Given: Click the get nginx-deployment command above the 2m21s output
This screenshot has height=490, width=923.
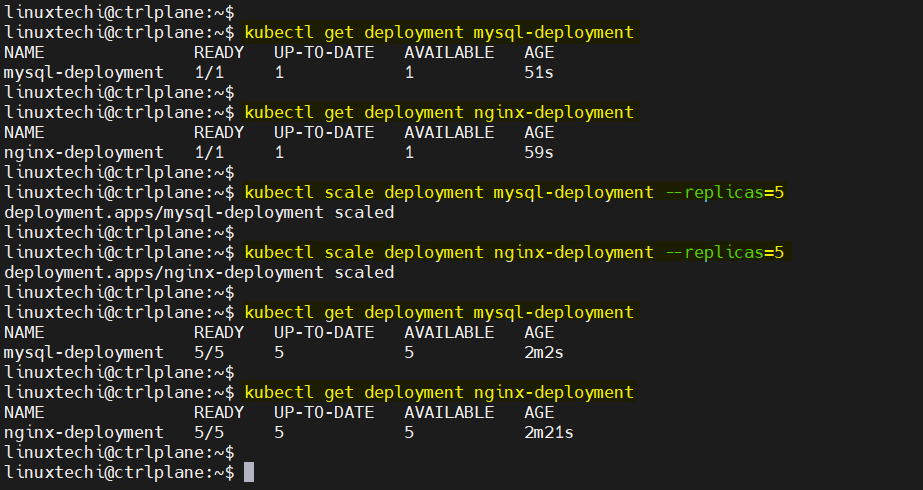Looking at the screenshot, I should 439,393.
